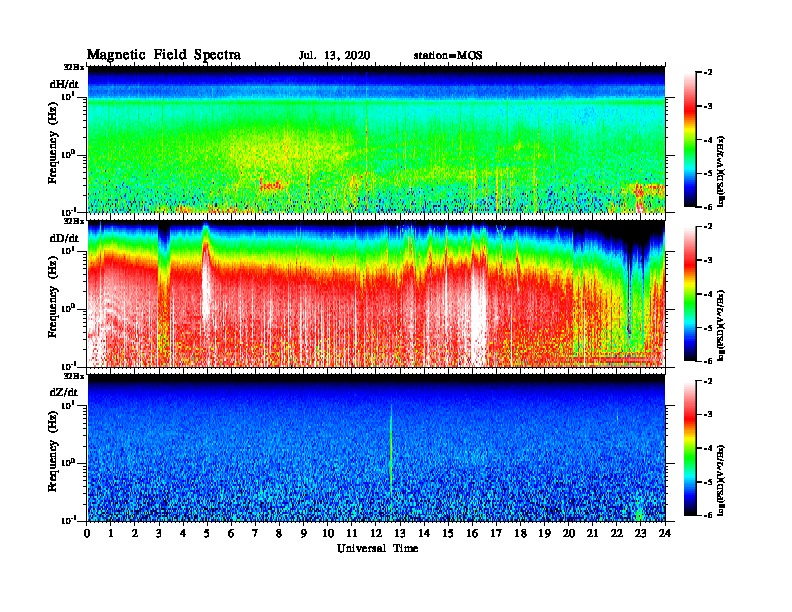Click the -5 label on the dZ/dt color bar

(x=708, y=482)
